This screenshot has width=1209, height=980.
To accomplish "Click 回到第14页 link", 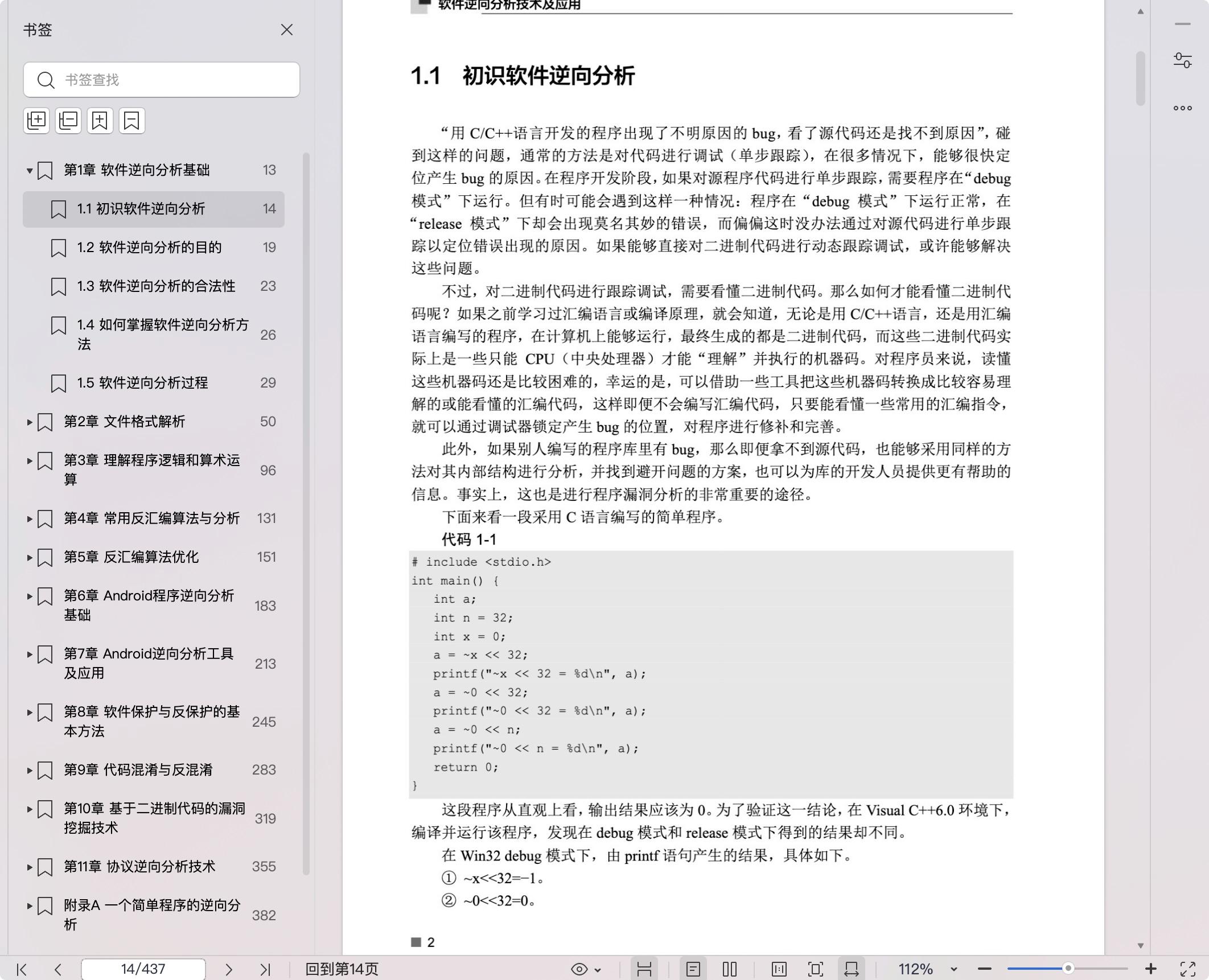I will pyautogui.click(x=342, y=969).
